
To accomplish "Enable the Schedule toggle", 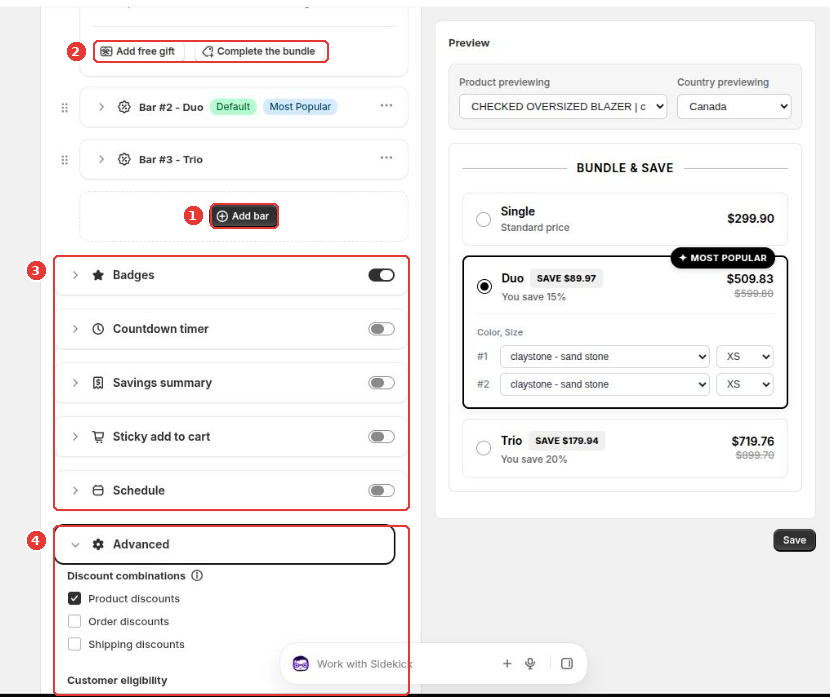I will coord(382,491).
